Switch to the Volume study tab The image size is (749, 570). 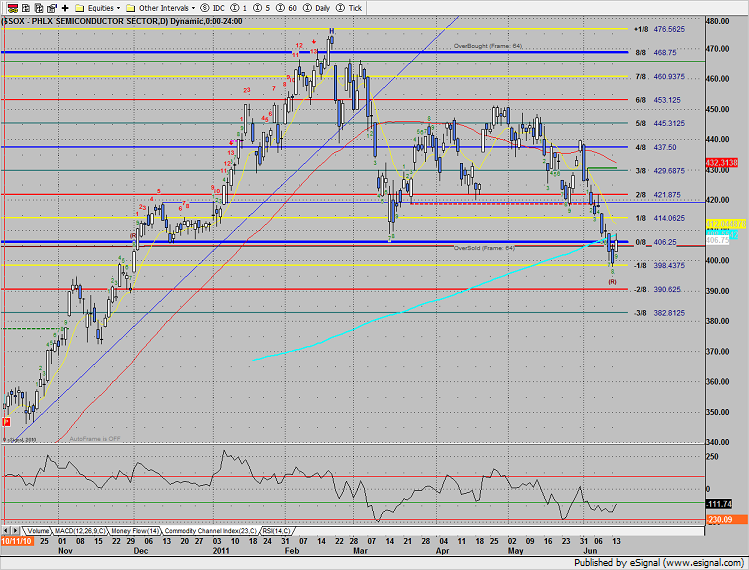37,531
